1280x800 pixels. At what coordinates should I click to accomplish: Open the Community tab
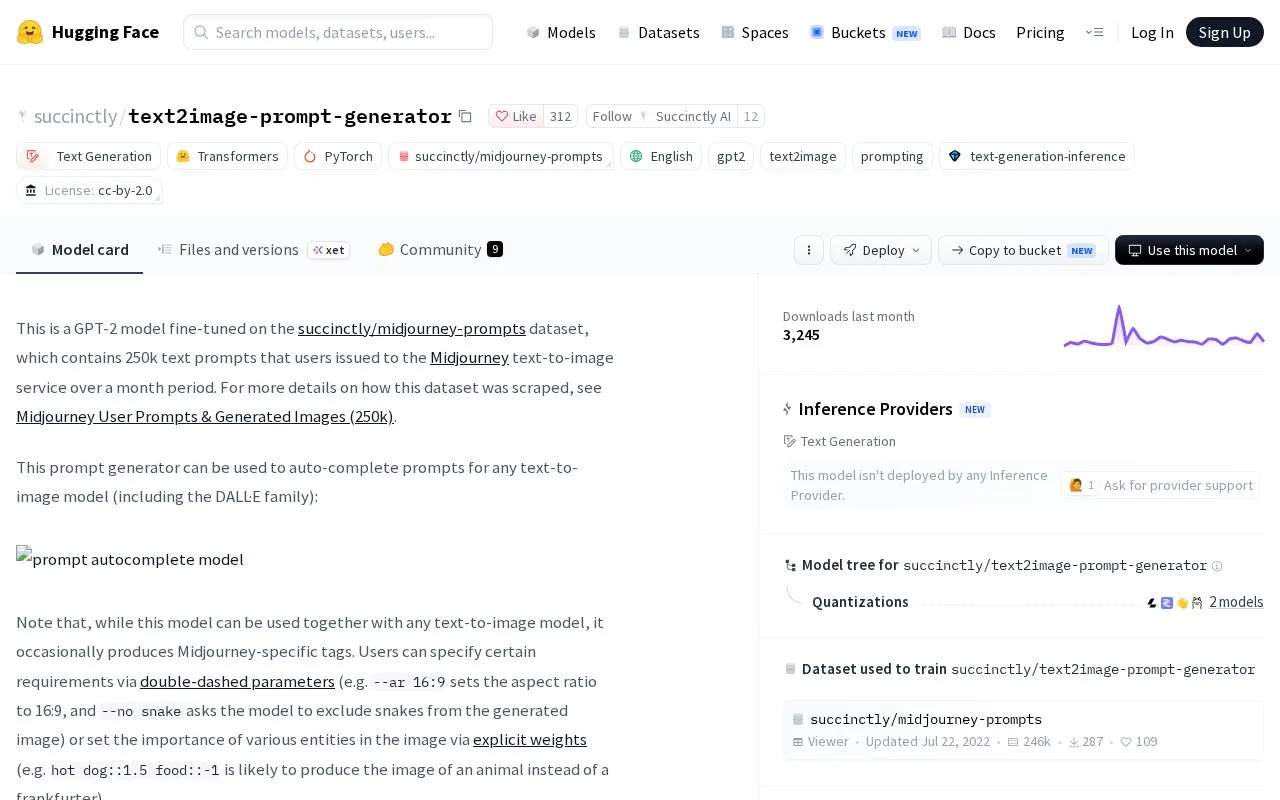point(440,250)
